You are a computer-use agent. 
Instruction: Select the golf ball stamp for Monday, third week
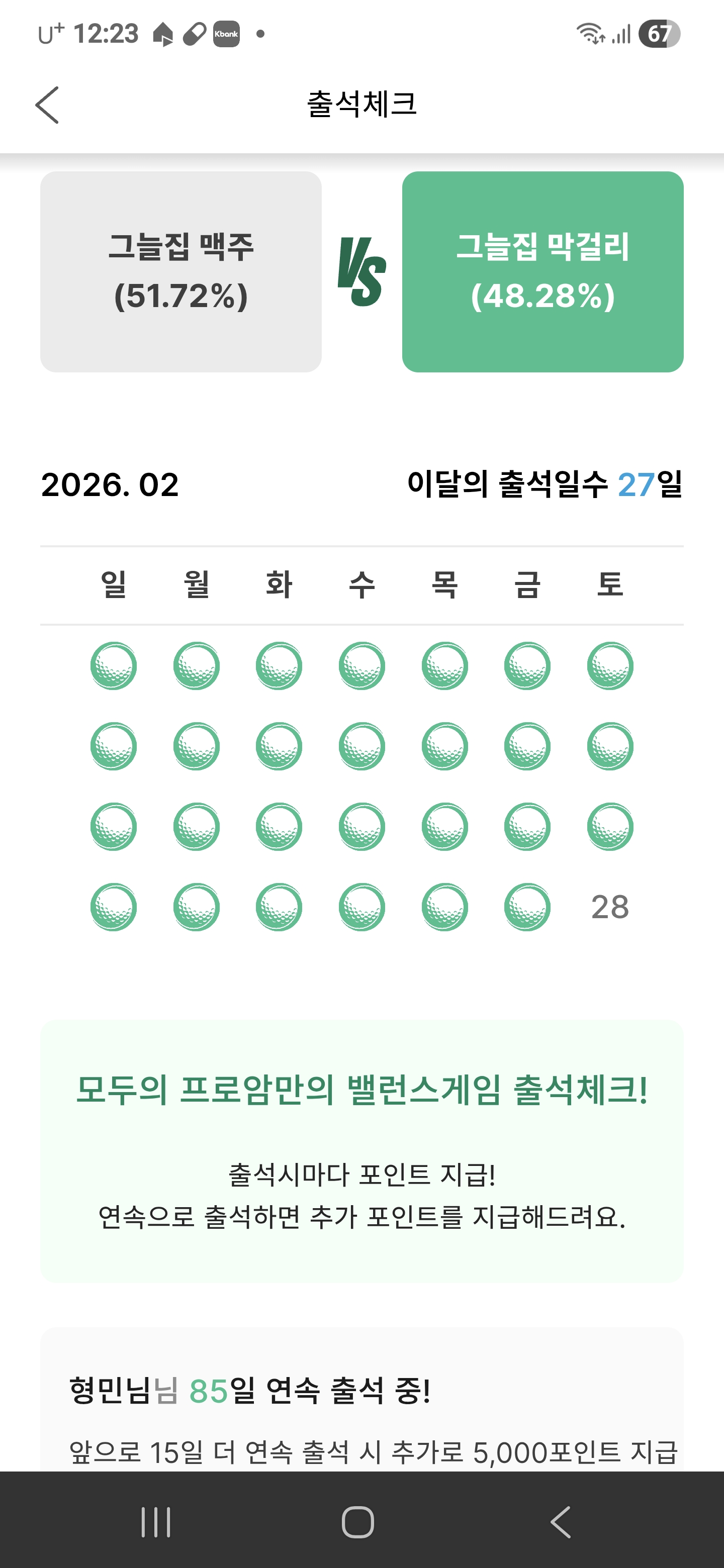point(196,827)
